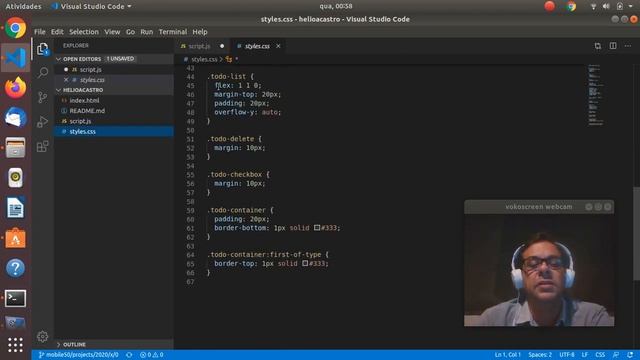Open the Files manager from the dock
640x360 pixels.
tap(16, 148)
